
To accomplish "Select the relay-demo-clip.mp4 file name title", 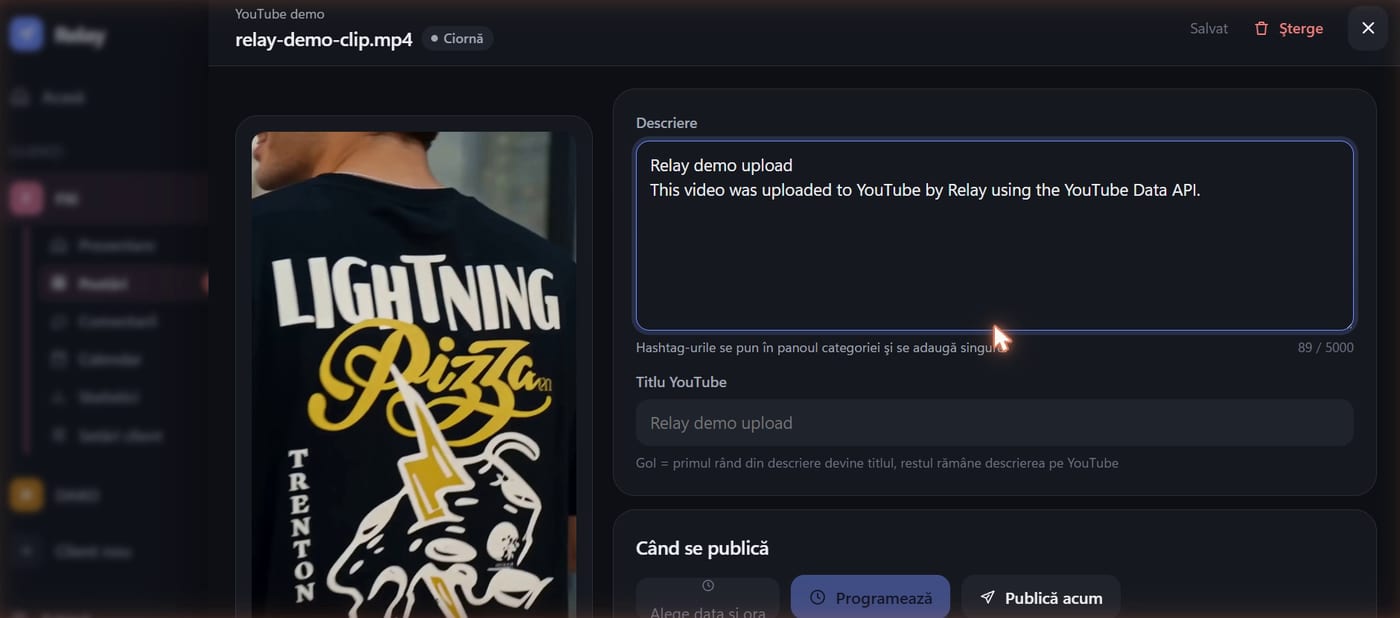I will pos(324,40).
